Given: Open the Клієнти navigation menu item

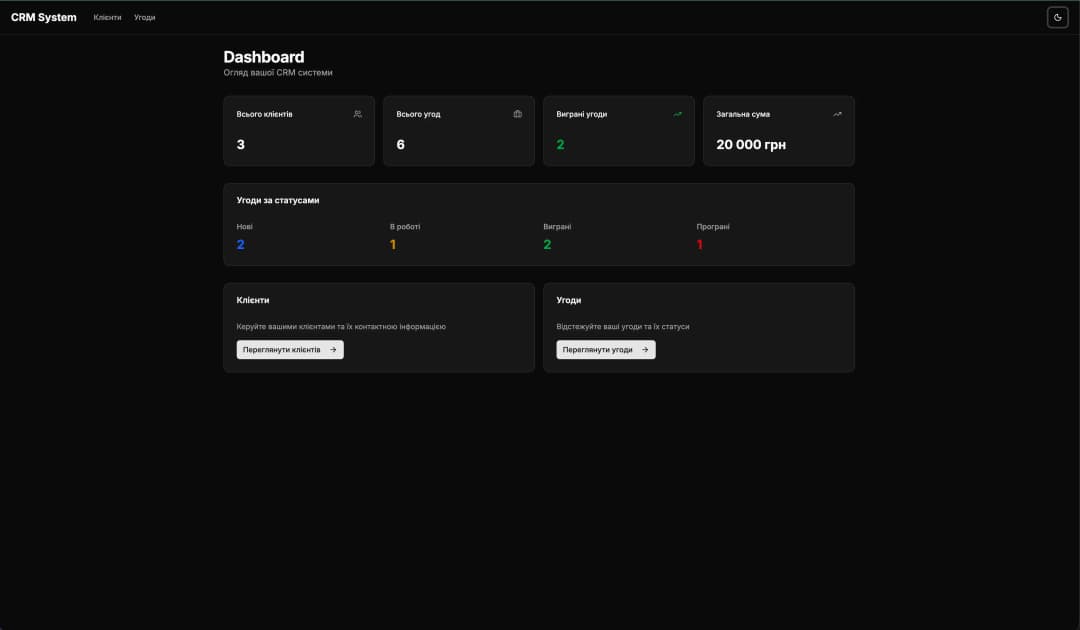Looking at the screenshot, I should [x=107, y=17].
